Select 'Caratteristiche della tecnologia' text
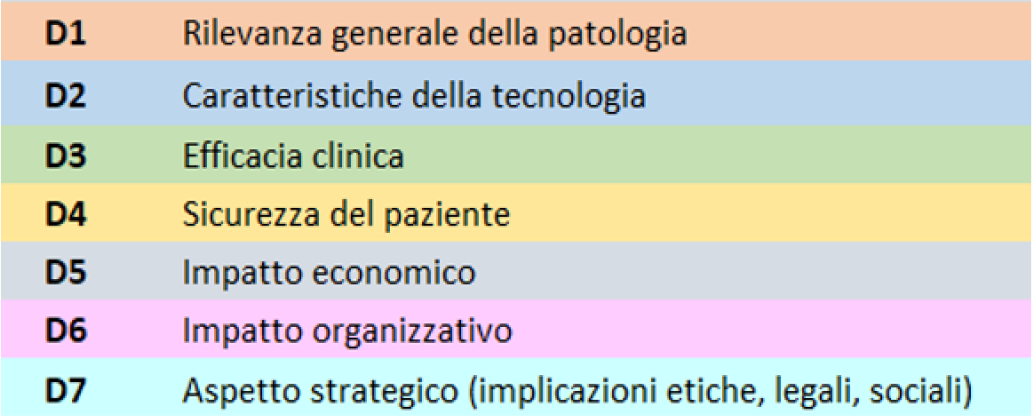This screenshot has height=416, width=1032. [x=413, y=96]
